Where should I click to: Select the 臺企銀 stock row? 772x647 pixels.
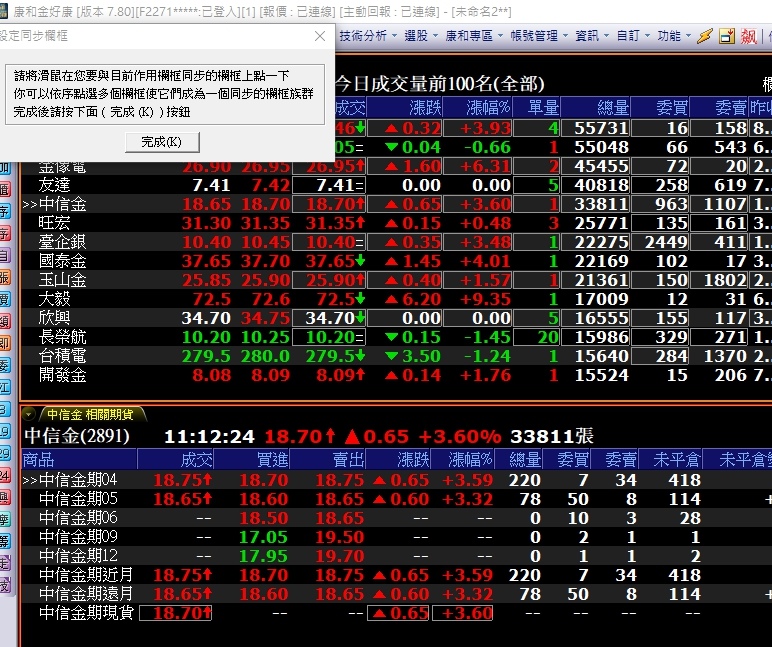coord(396,242)
